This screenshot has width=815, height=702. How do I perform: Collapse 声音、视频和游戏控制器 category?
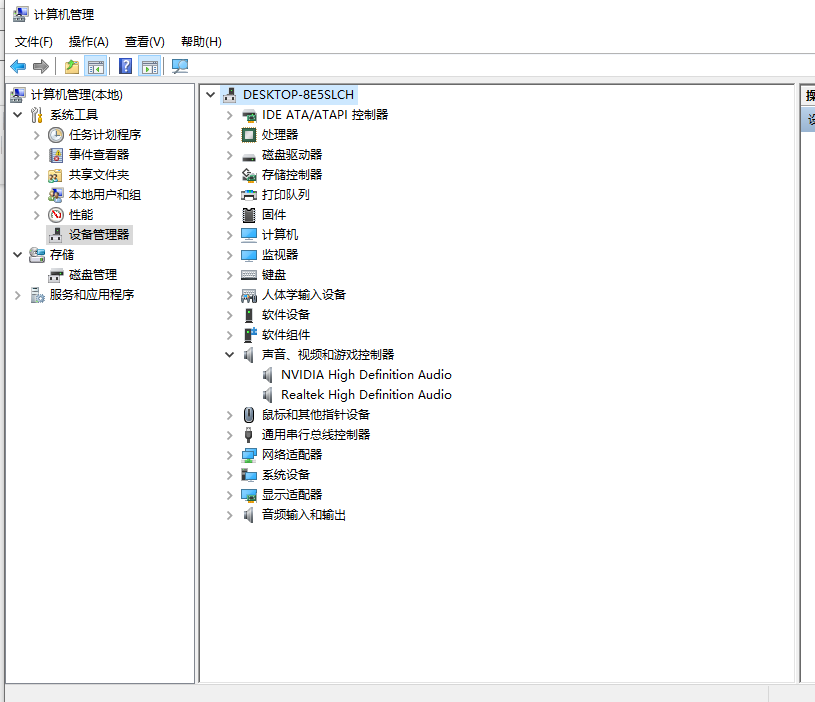229,355
